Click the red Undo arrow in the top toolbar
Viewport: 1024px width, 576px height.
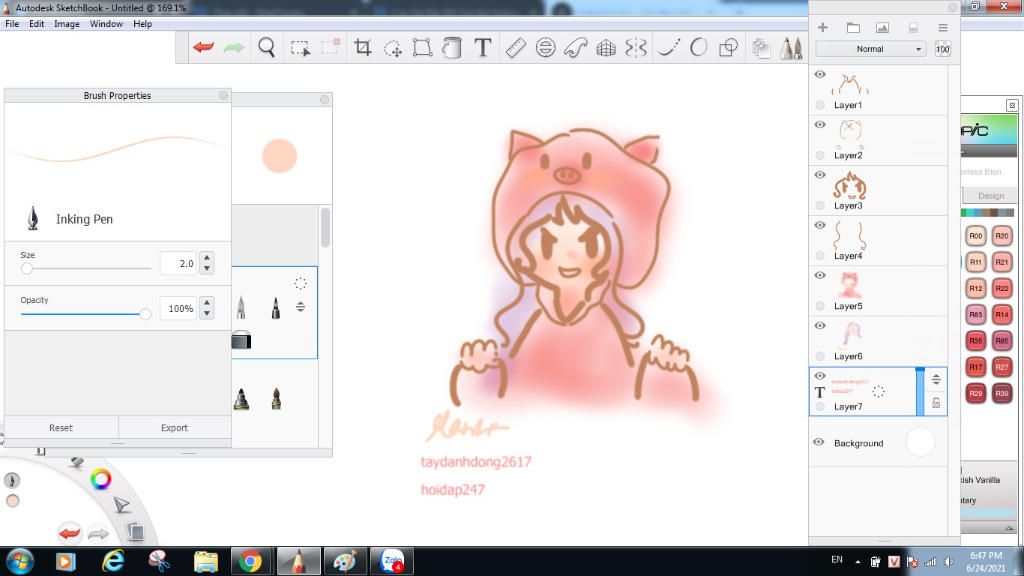pyautogui.click(x=203, y=47)
